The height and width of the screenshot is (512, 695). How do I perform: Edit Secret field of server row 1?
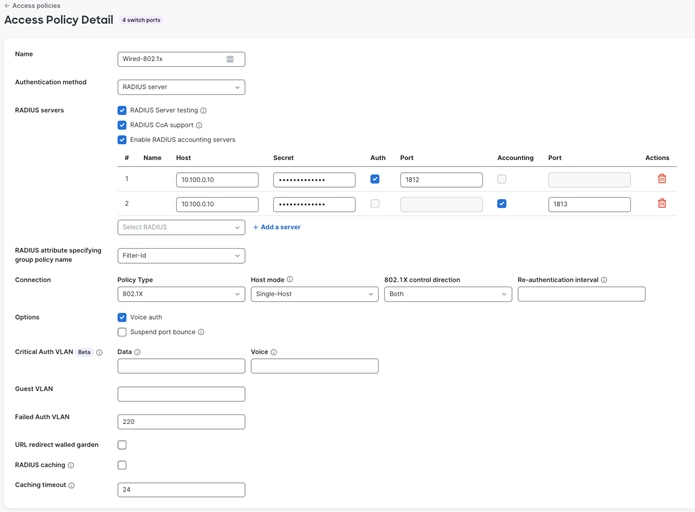(314, 180)
